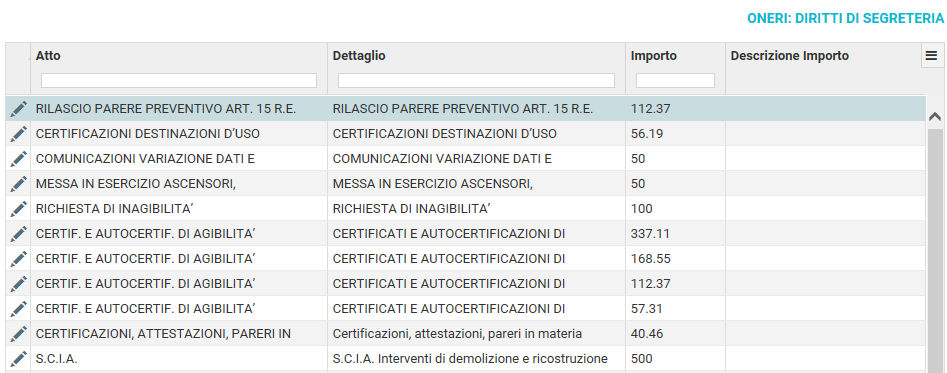The height and width of the screenshot is (373, 947).
Task: Select the row with importo 168.55
Action: (x=466, y=258)
